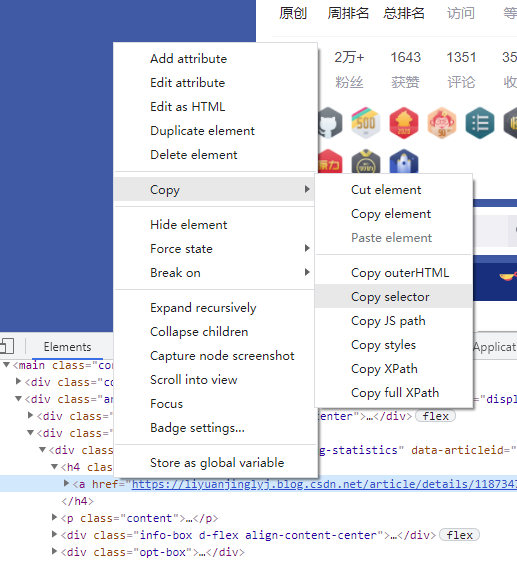The width and height of the screenshot is (517, 561).
Task: Expand the p class content node
Action: coord(54,517)
